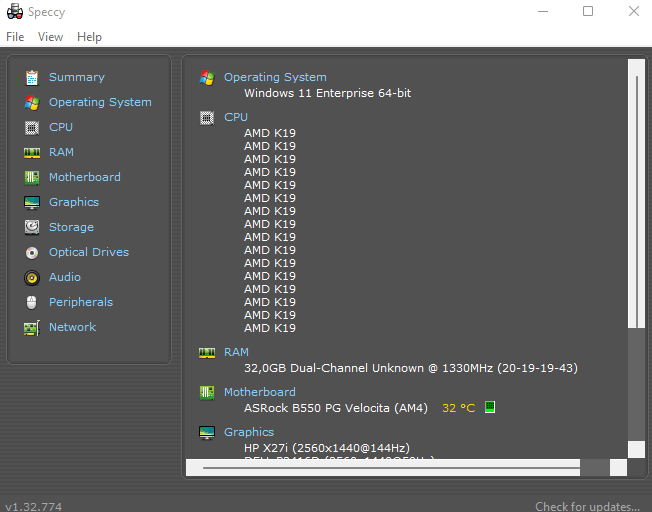Open Motherboard section from sidebar
The width and height of the screenshot is (652, 512).
(x=85, y=177)
